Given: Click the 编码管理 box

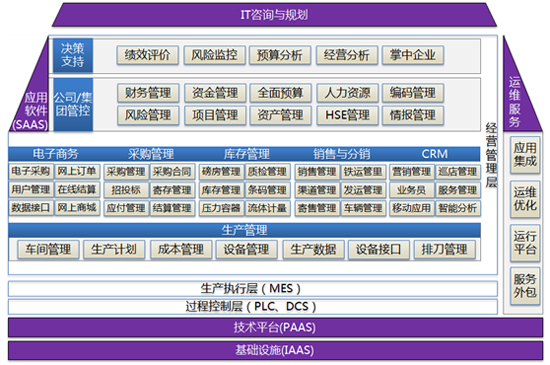Looking at the screenshot, I should [x=413, y=93].
